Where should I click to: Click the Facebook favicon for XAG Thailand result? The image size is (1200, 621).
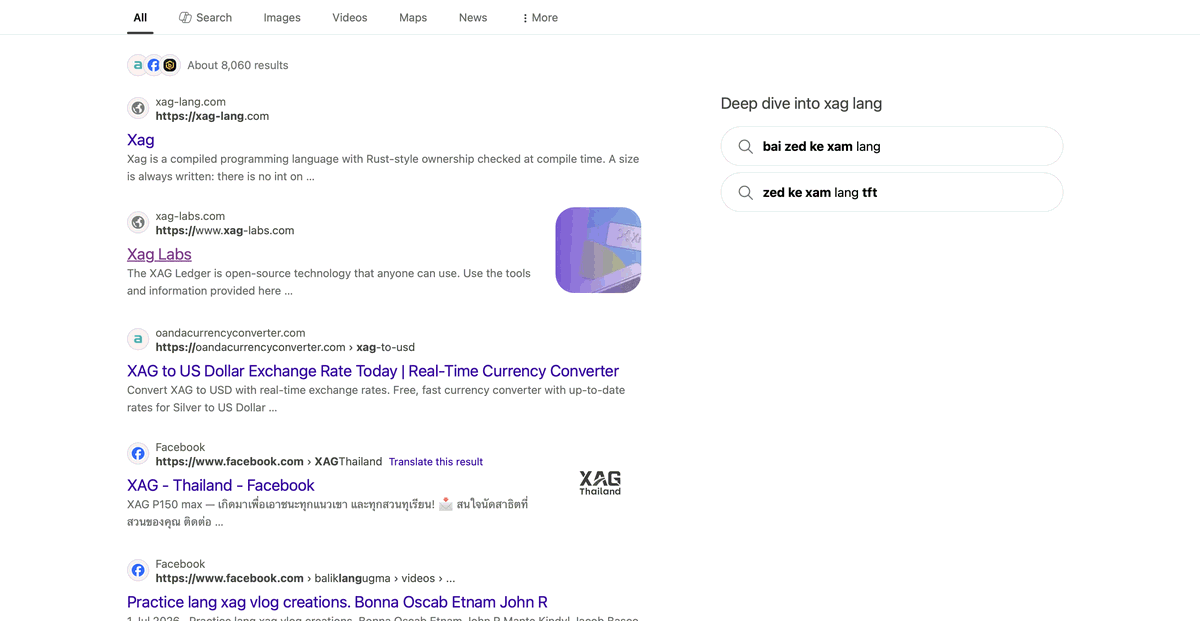pos(138,453)
